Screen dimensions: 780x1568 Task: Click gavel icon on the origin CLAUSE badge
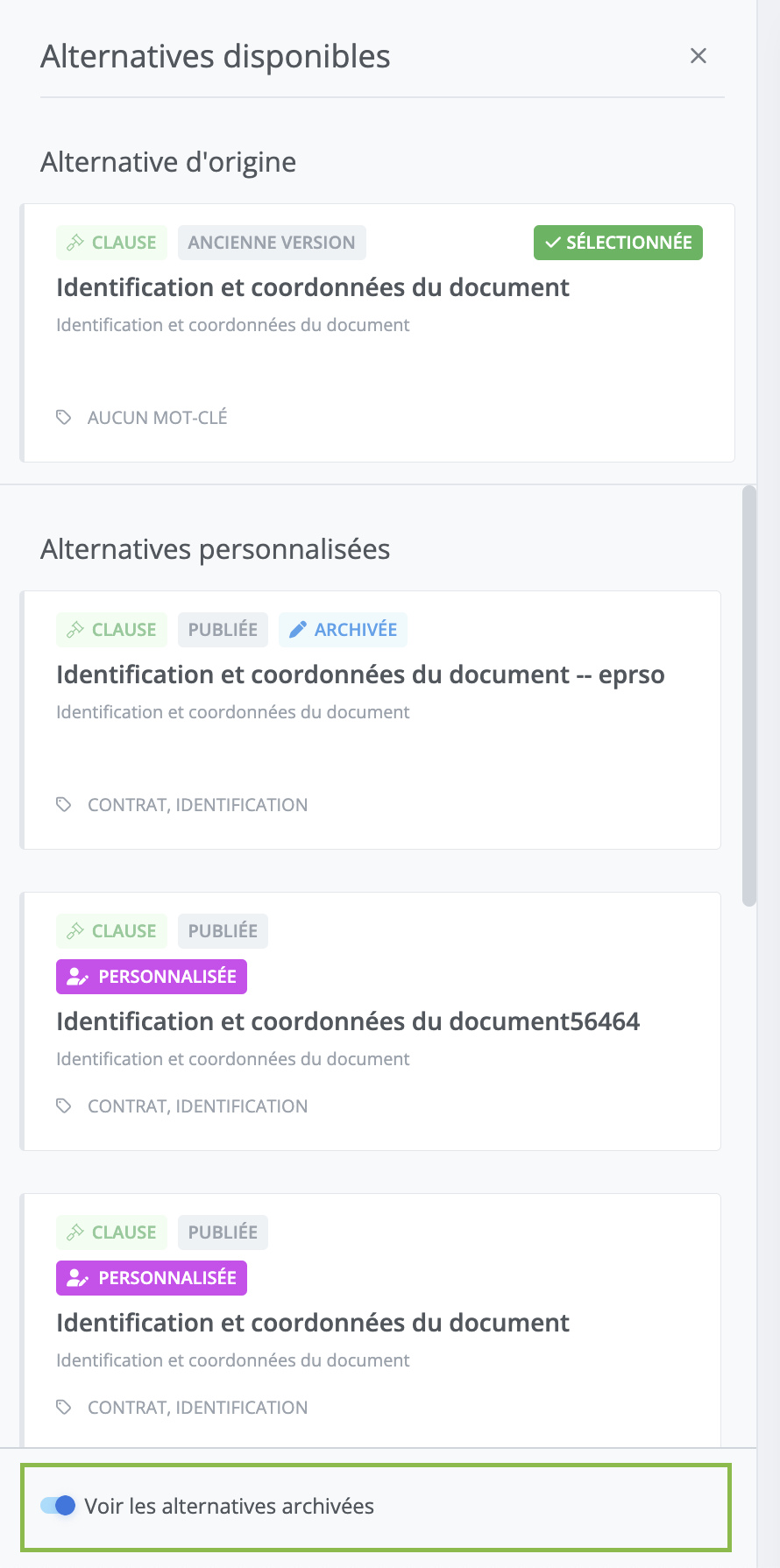(x=75, y=243)
